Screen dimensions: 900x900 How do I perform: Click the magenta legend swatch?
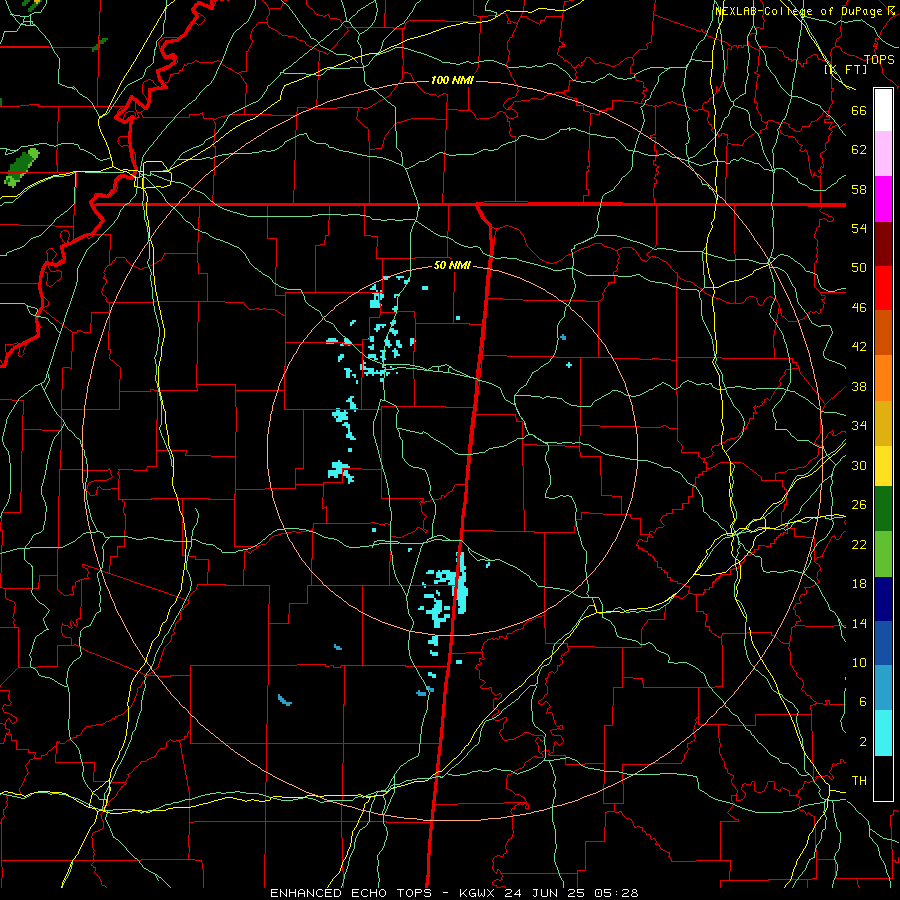coord(883,199)
